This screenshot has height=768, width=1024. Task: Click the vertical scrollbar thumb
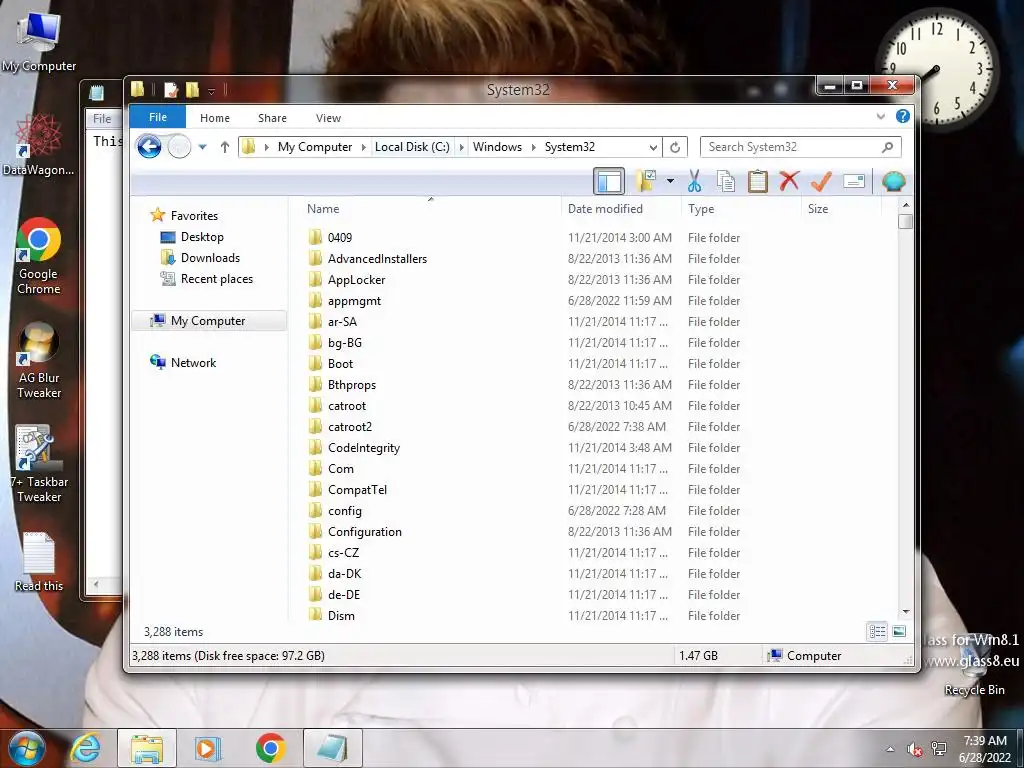pyautogui.click(x=906, y=221)
